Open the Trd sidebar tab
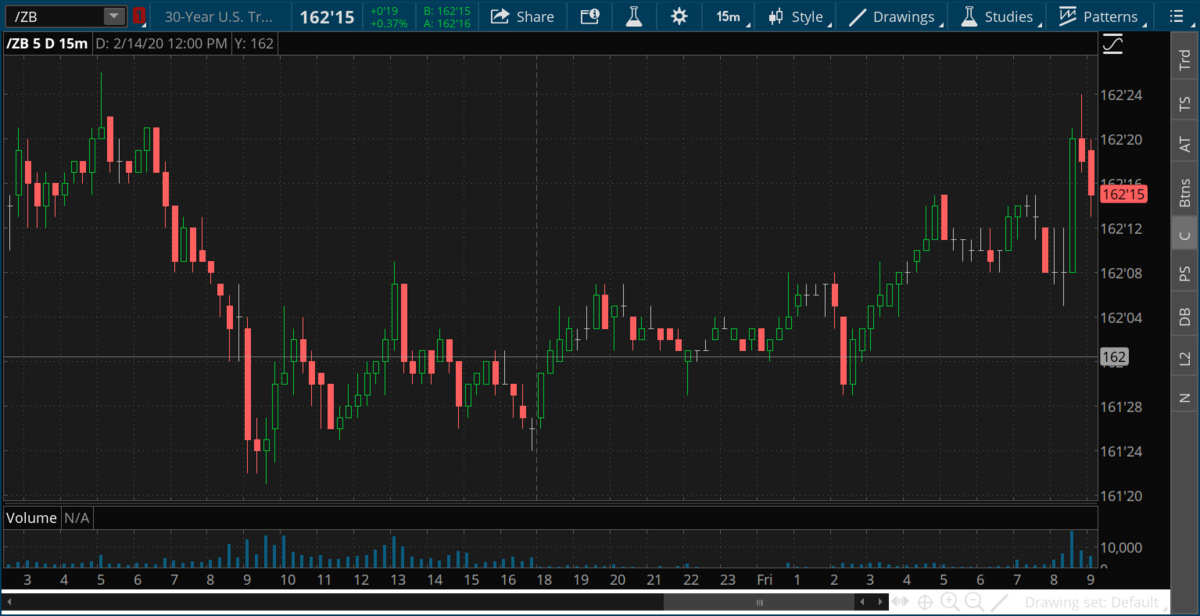The image size is (1200, 616). click(x=1184, y=59)
